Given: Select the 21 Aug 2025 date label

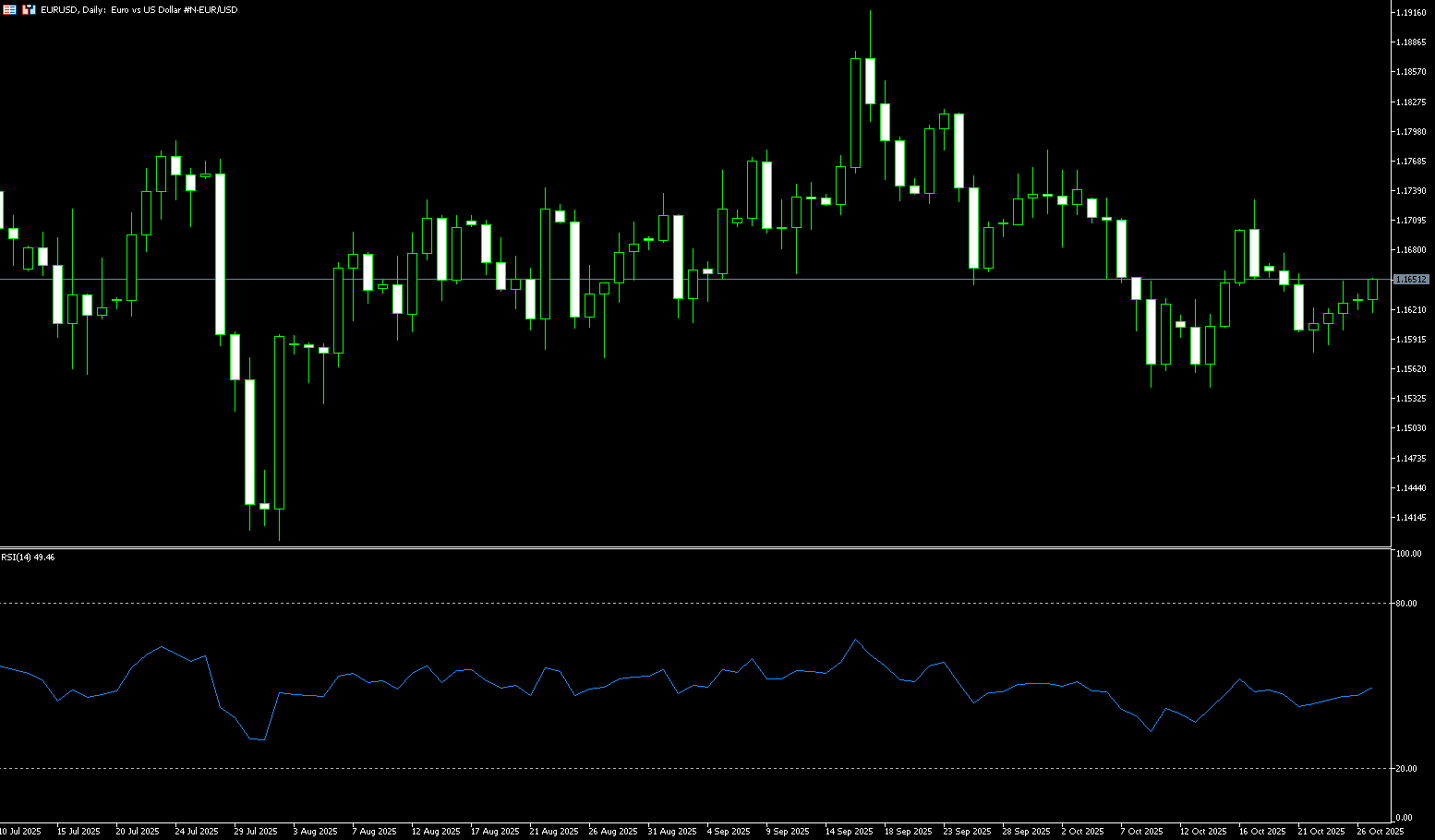Looking at the screenshot, I should click(553, 832).
